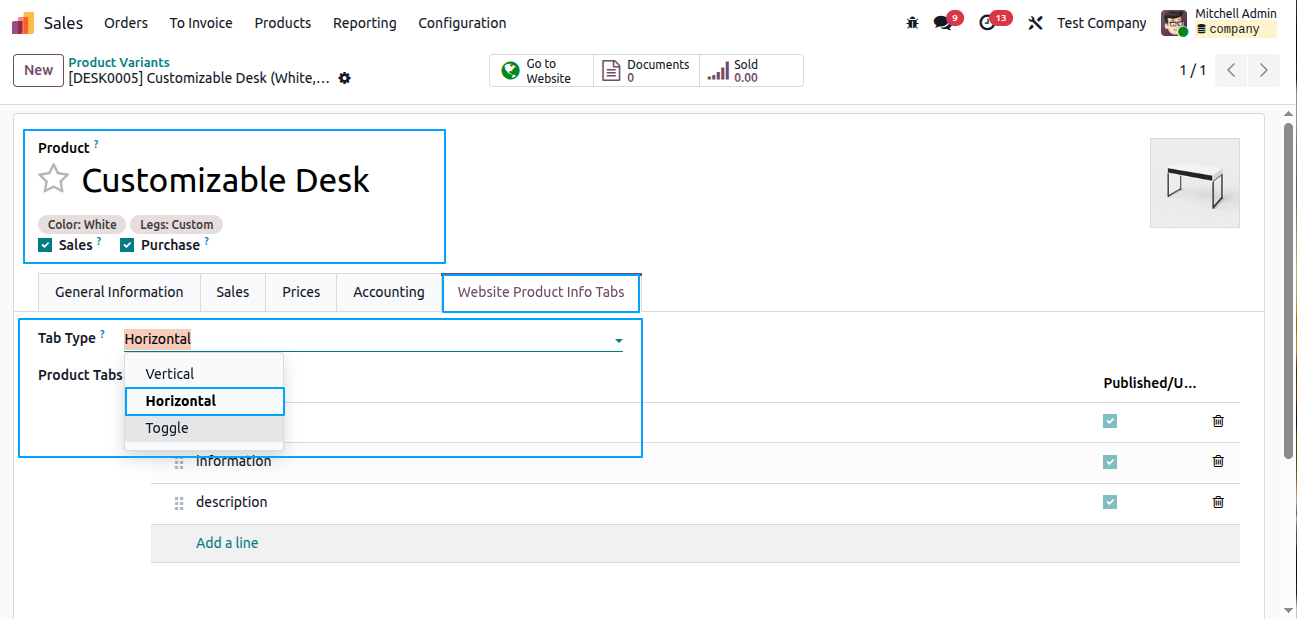Delete the description tab row

click(1218, 502)
